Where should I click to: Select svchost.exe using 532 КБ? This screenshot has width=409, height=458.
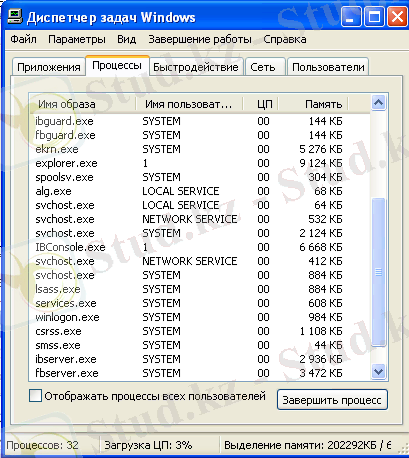pos(200,219)
